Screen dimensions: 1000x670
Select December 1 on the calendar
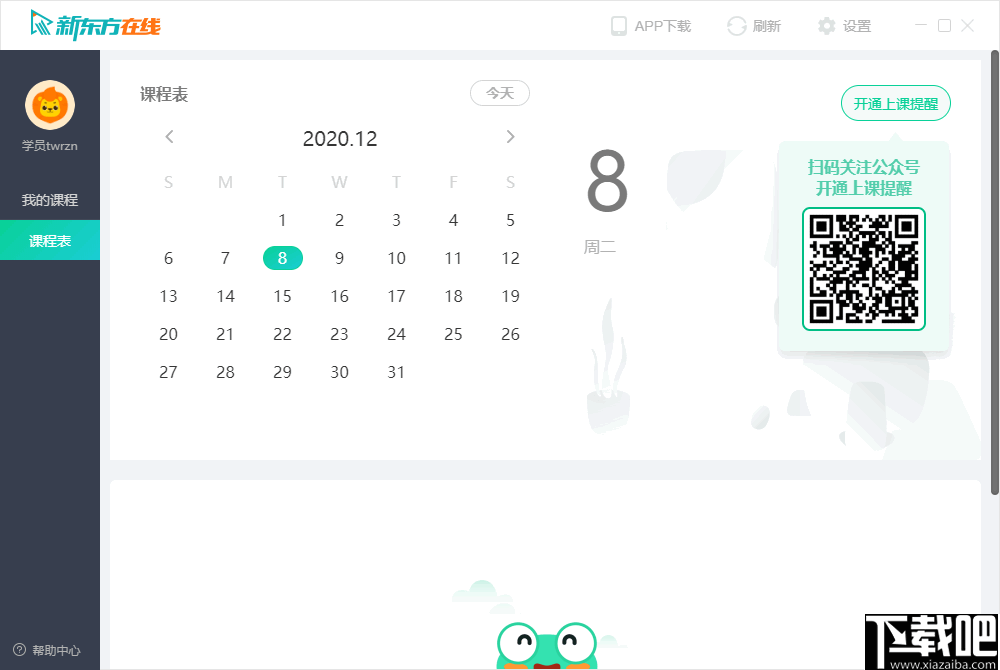point(283,220)
